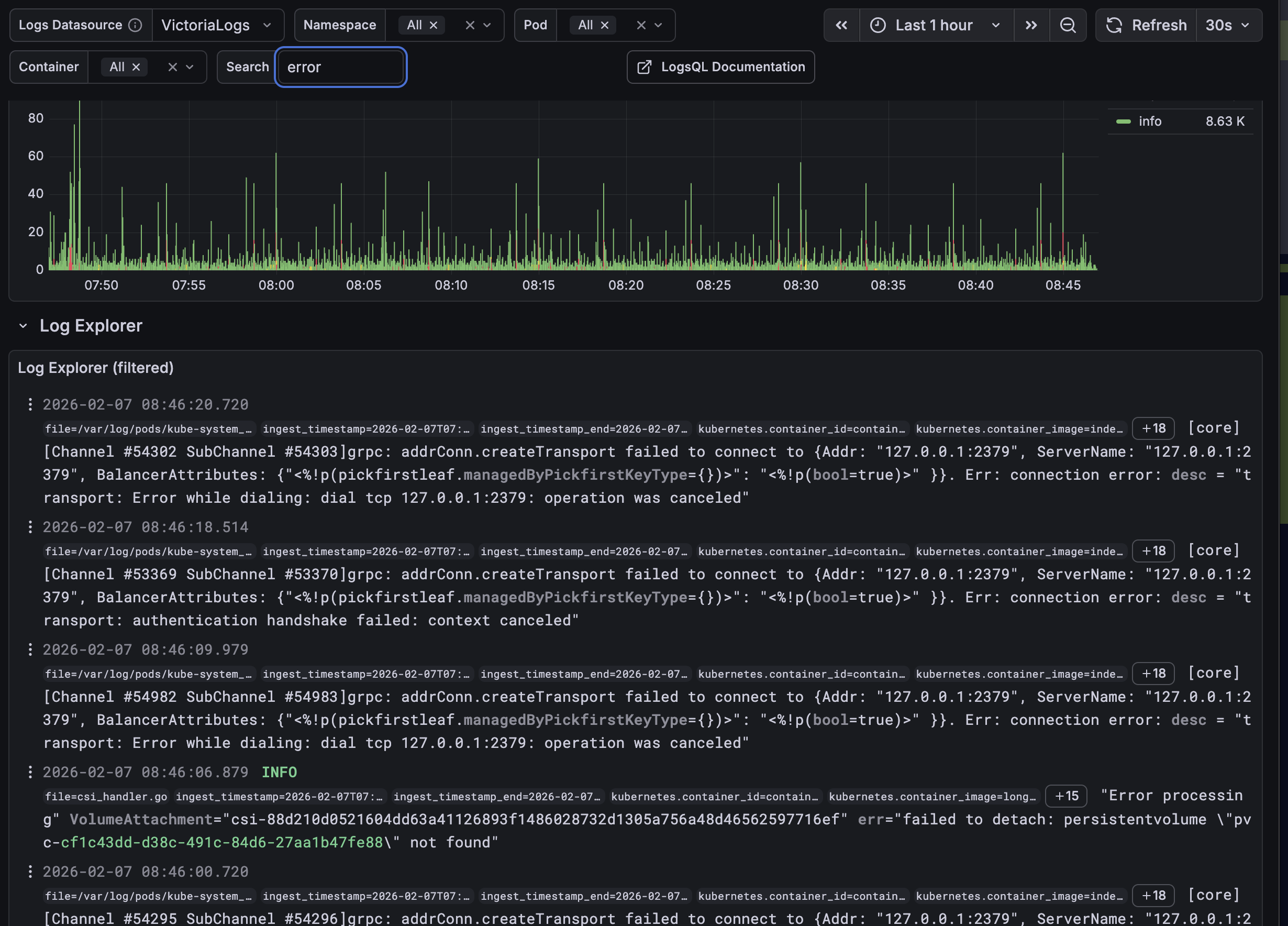The width and height of the screenshot is (1288, 926).
Task: Open the LogsQL Documentation link
Action: tap(720, 67)
